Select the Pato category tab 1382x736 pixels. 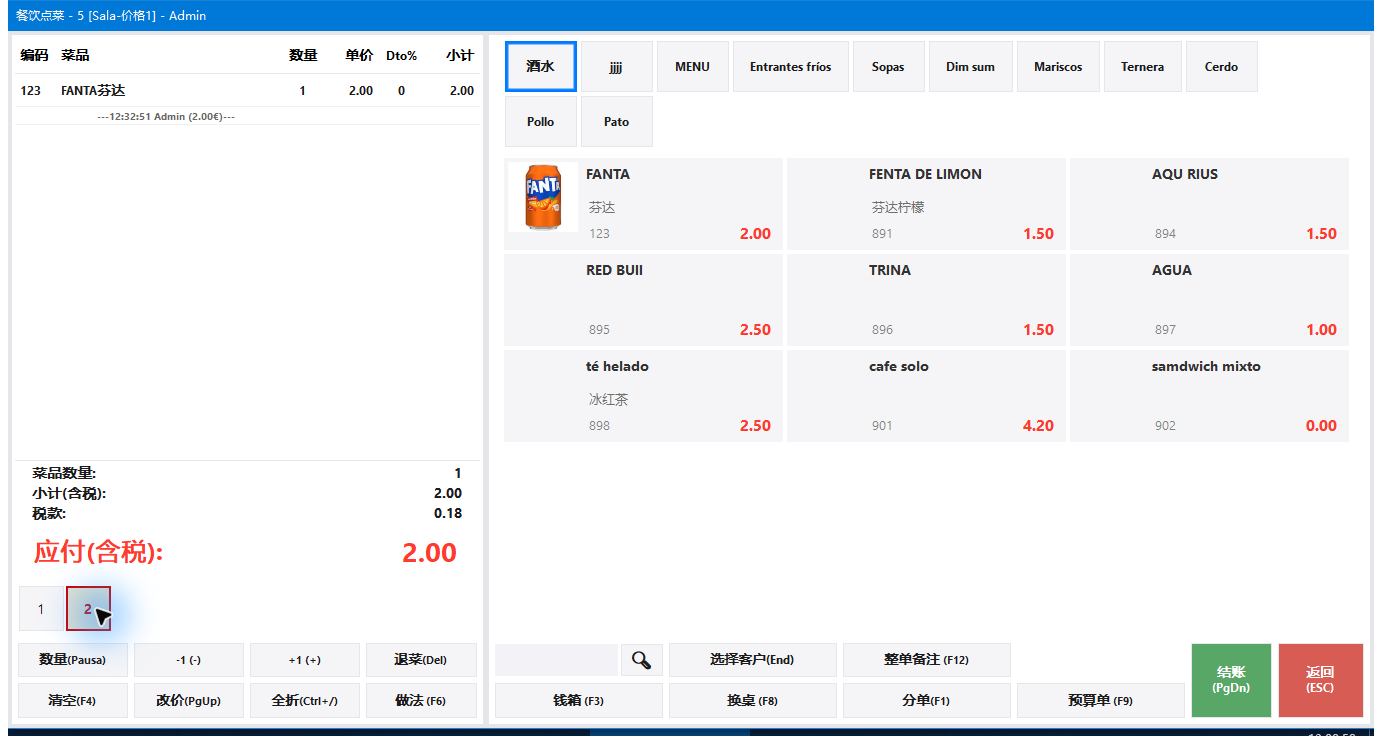[x=617, y=122]
